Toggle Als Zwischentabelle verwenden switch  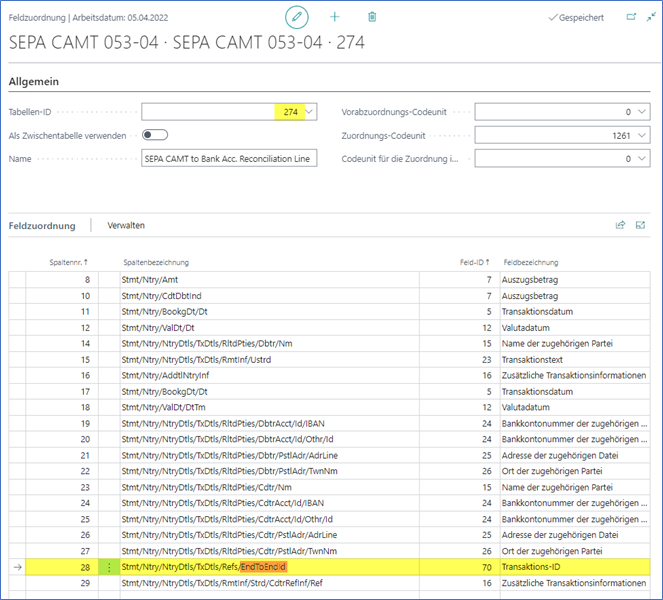click(x=155, y=135)
